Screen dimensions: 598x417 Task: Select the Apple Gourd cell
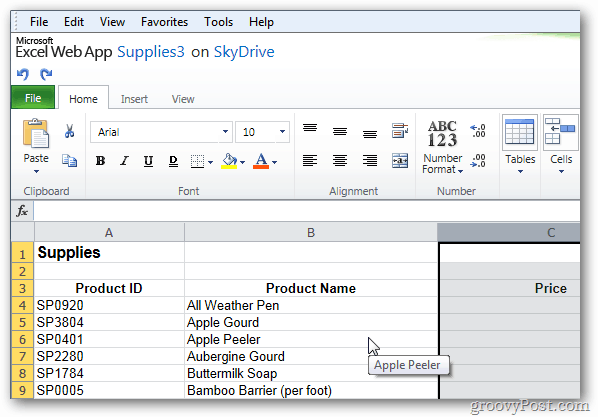pyautogui.click(x=311, y=322)
